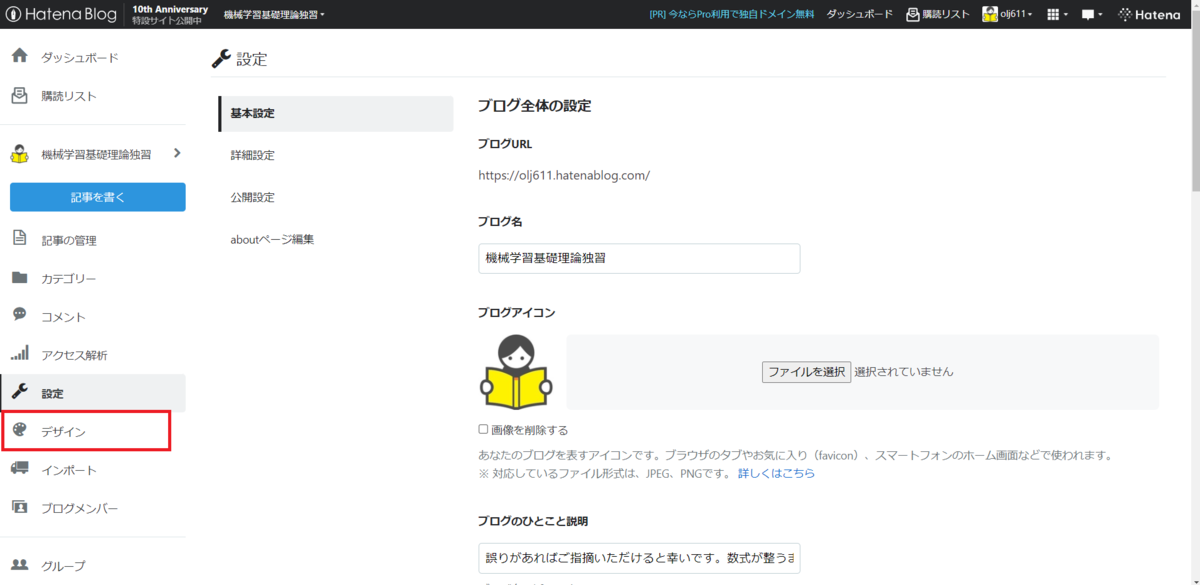This screenshot has width=1200, height=585.
Task: Click the 記事を書く button
Action: tap(97, 197)
